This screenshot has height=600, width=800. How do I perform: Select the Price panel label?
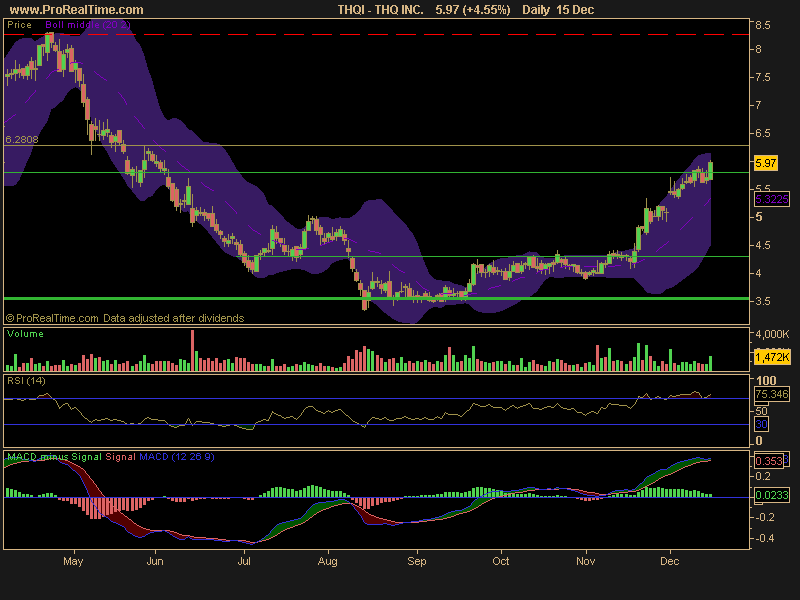(19, 24)
